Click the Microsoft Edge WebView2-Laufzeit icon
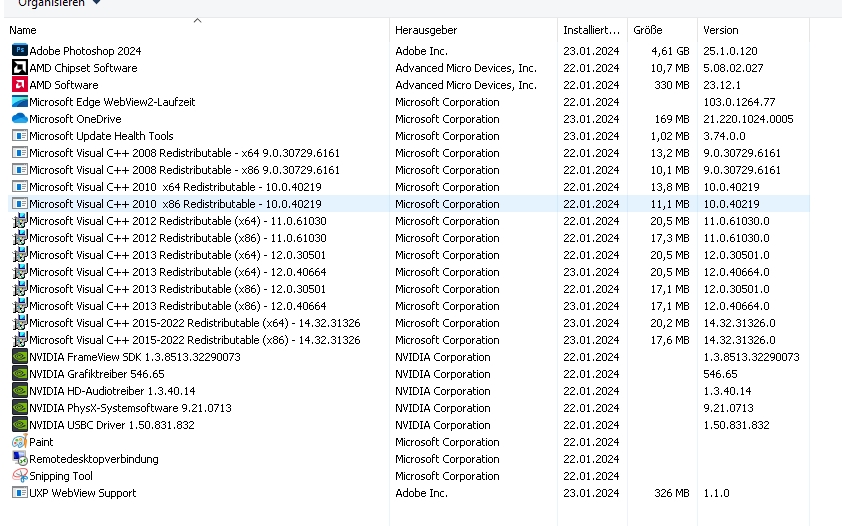 click(19, 101)
